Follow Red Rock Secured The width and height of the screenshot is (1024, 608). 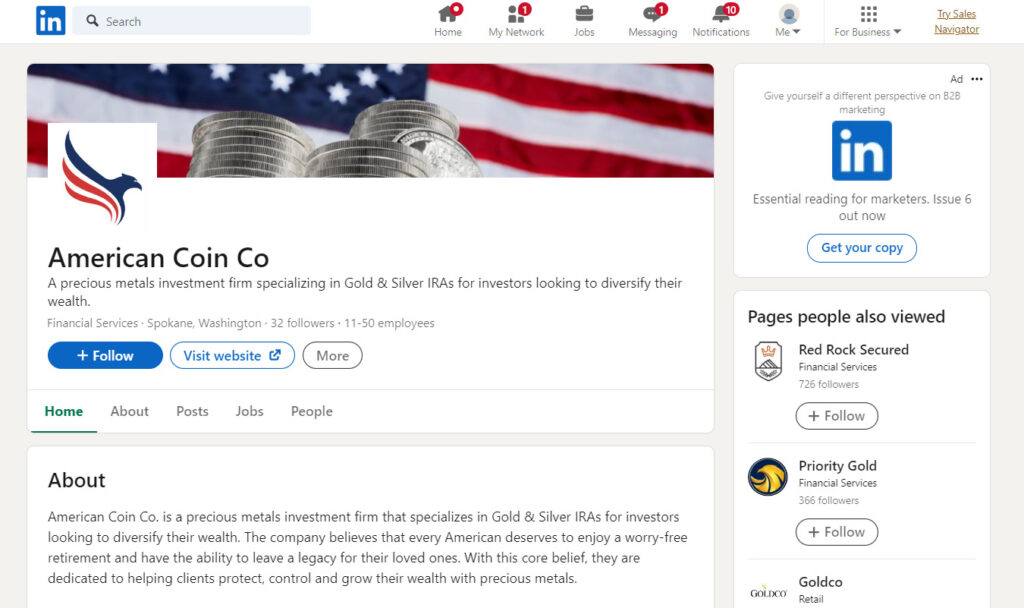pyautogui.click(x=837, y=416)
